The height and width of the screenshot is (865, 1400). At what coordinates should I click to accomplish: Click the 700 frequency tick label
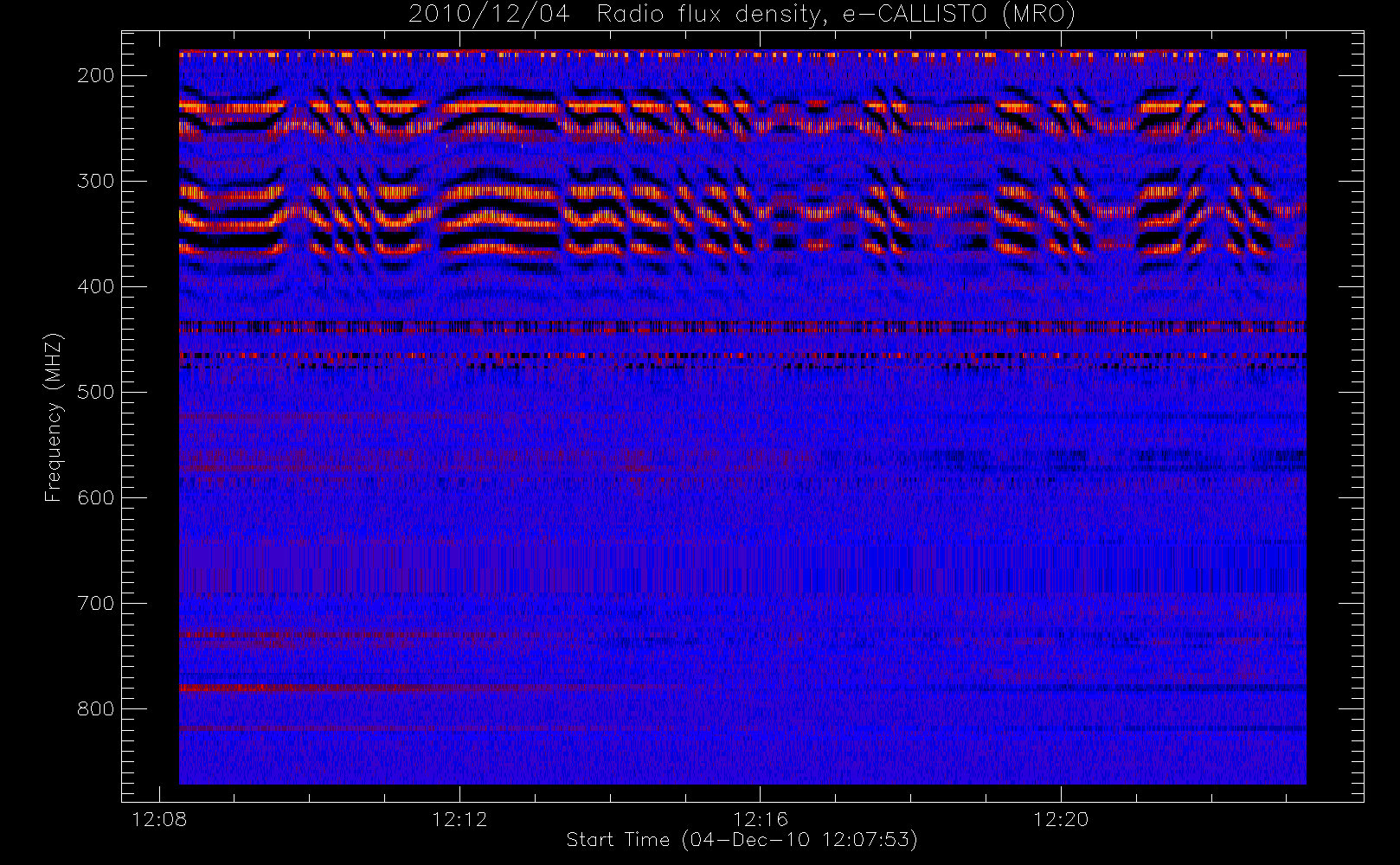[x=95, y=603]
